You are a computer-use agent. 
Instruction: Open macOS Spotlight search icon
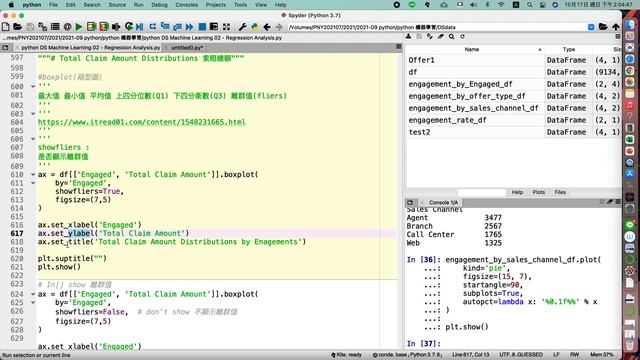[x=529, y=5]
